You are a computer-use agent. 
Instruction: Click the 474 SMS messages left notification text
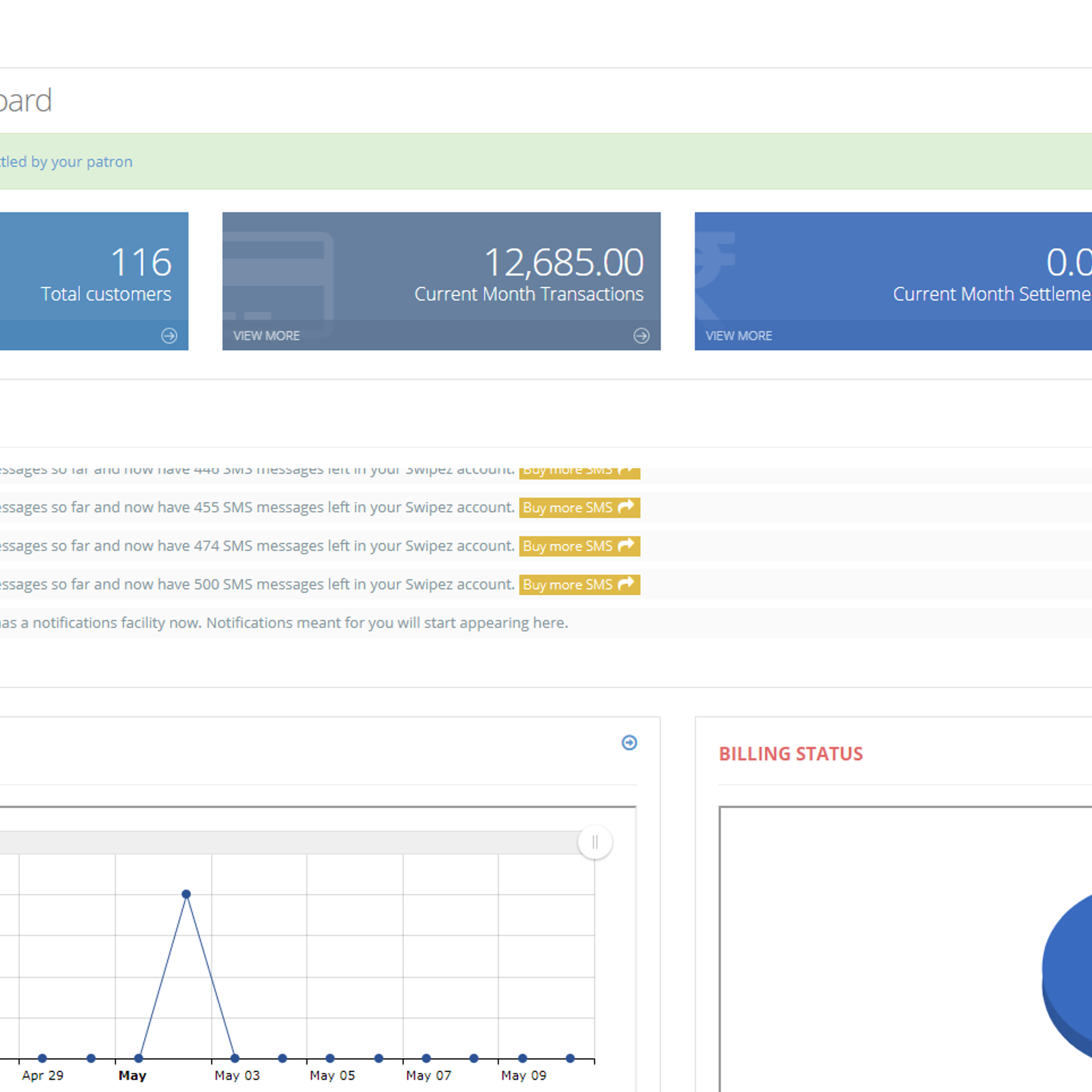(x=257, y=546)
